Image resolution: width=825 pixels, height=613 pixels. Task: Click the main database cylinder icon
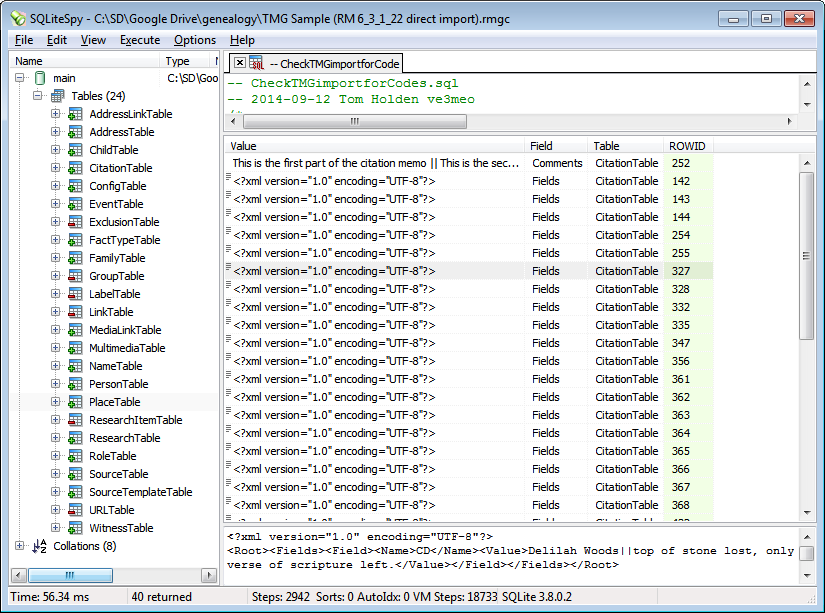pos(40,78)
